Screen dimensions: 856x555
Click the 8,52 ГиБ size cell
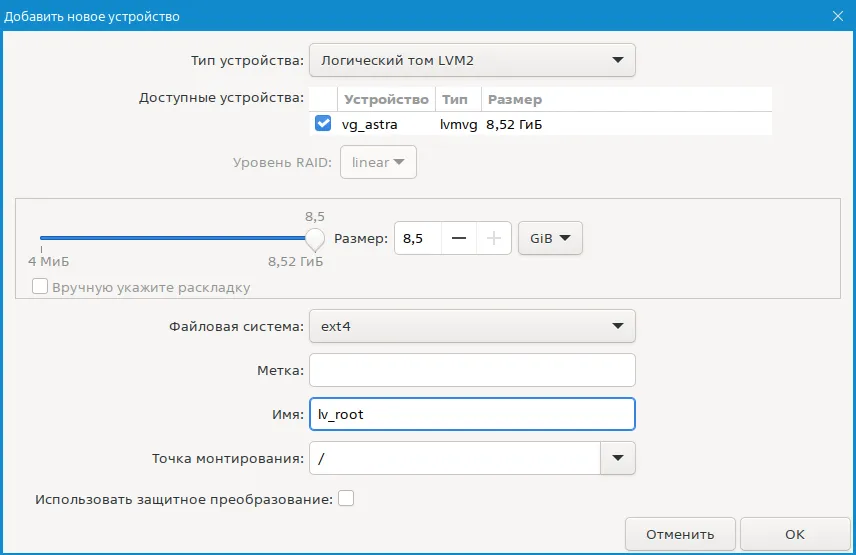point(514,124)
